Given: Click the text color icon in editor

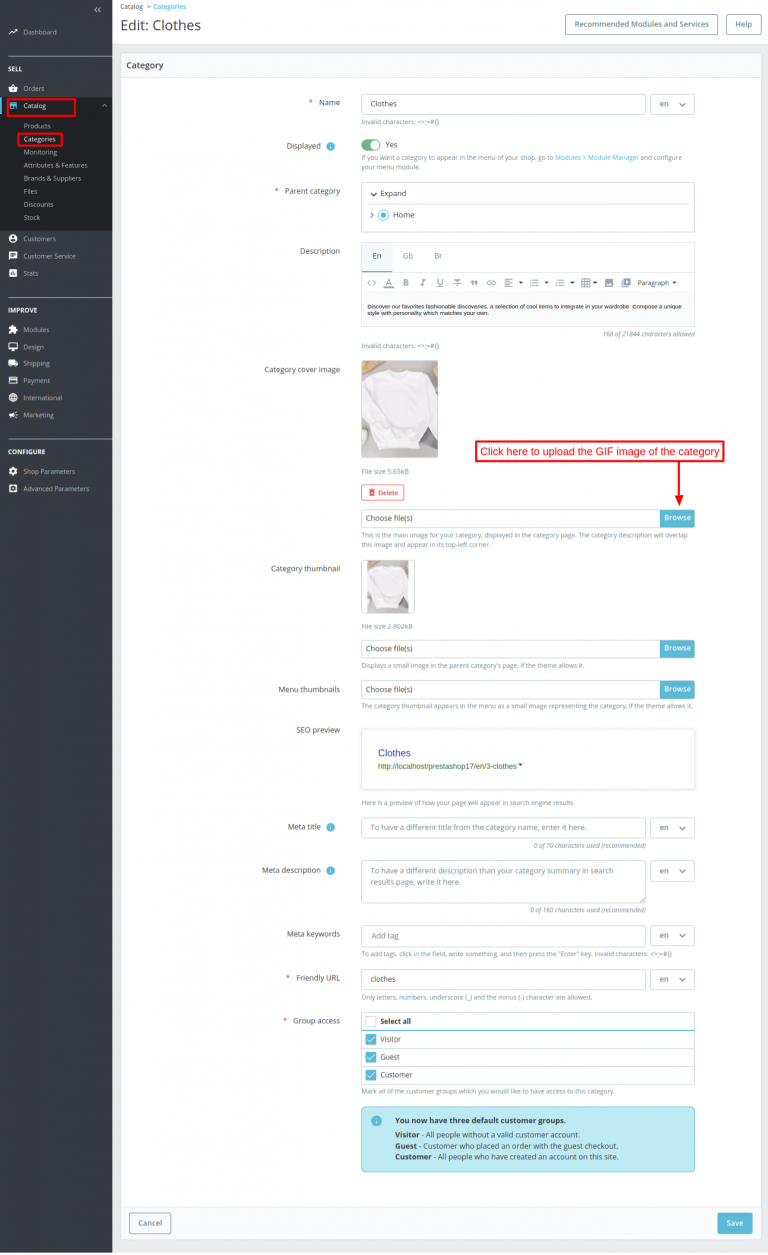Looking at the screenshot, I should 389,282.
